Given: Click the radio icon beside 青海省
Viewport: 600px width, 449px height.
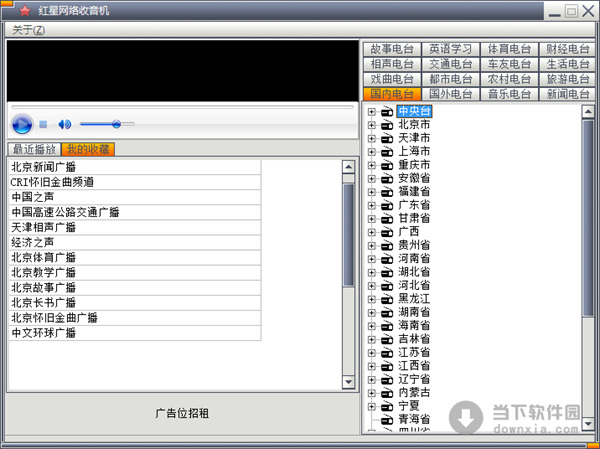Looking at the screenshot, I should coord(387,420).
